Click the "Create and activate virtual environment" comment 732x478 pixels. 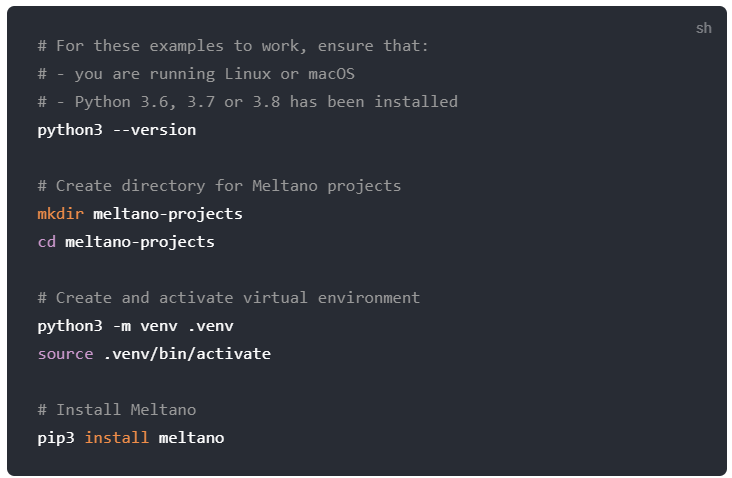229,298
